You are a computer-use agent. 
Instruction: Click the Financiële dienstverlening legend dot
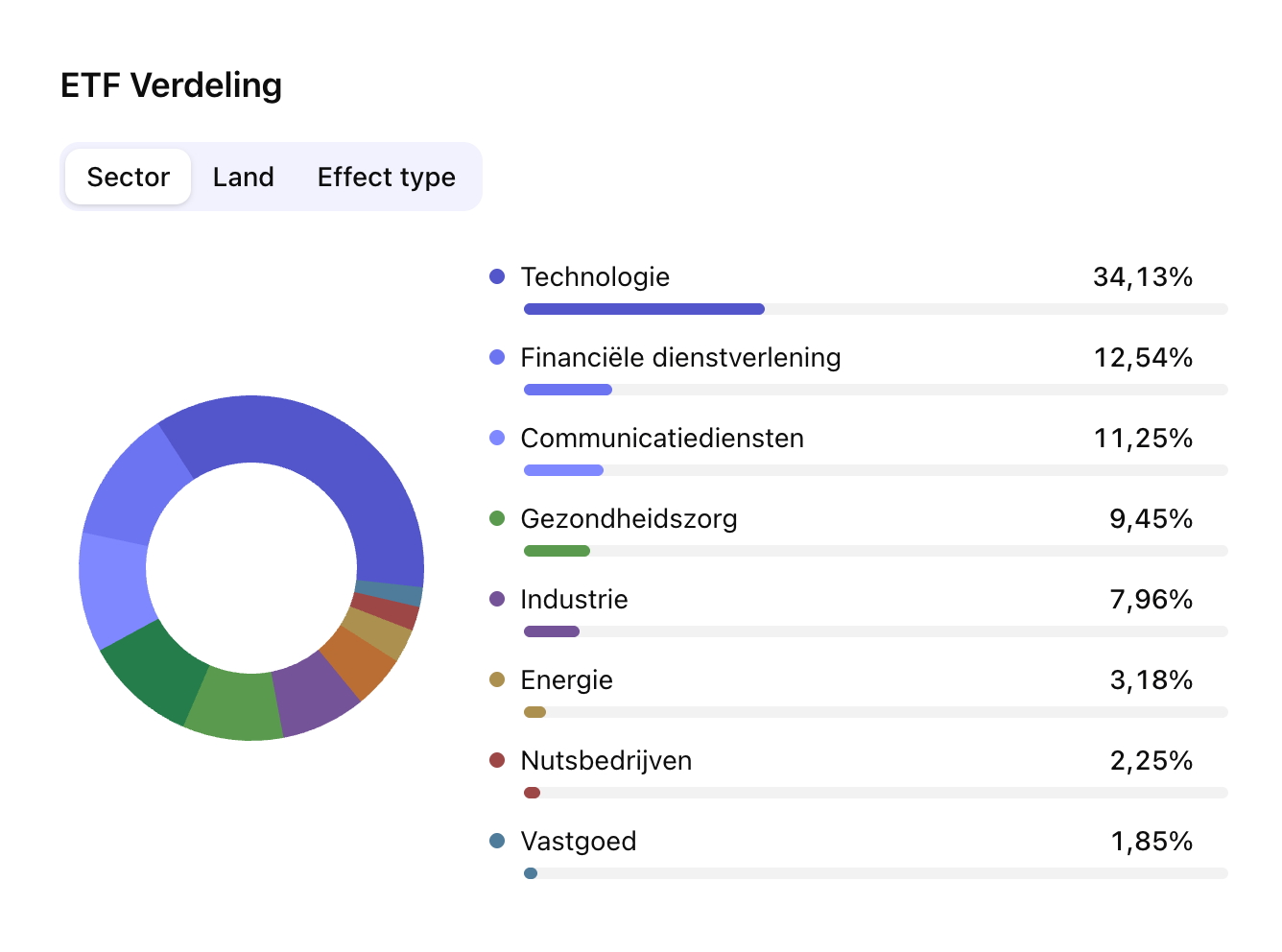[496, 356]
